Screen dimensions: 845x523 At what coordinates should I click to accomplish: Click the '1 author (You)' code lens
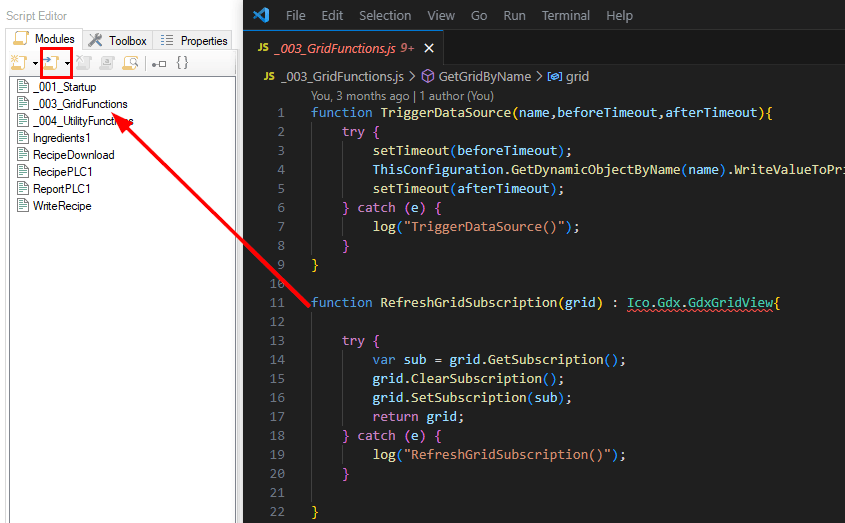[456, 96]
